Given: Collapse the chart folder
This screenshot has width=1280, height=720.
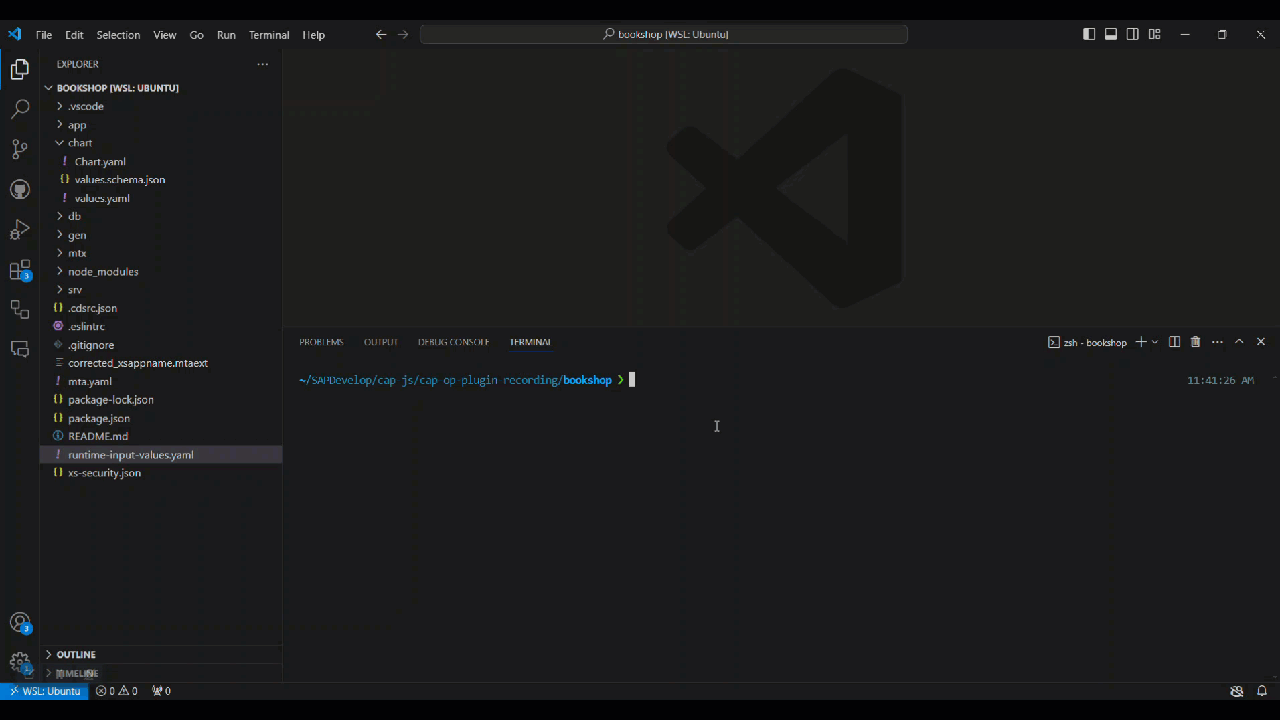Looking at the screenshot, I should tap(60, 143).
